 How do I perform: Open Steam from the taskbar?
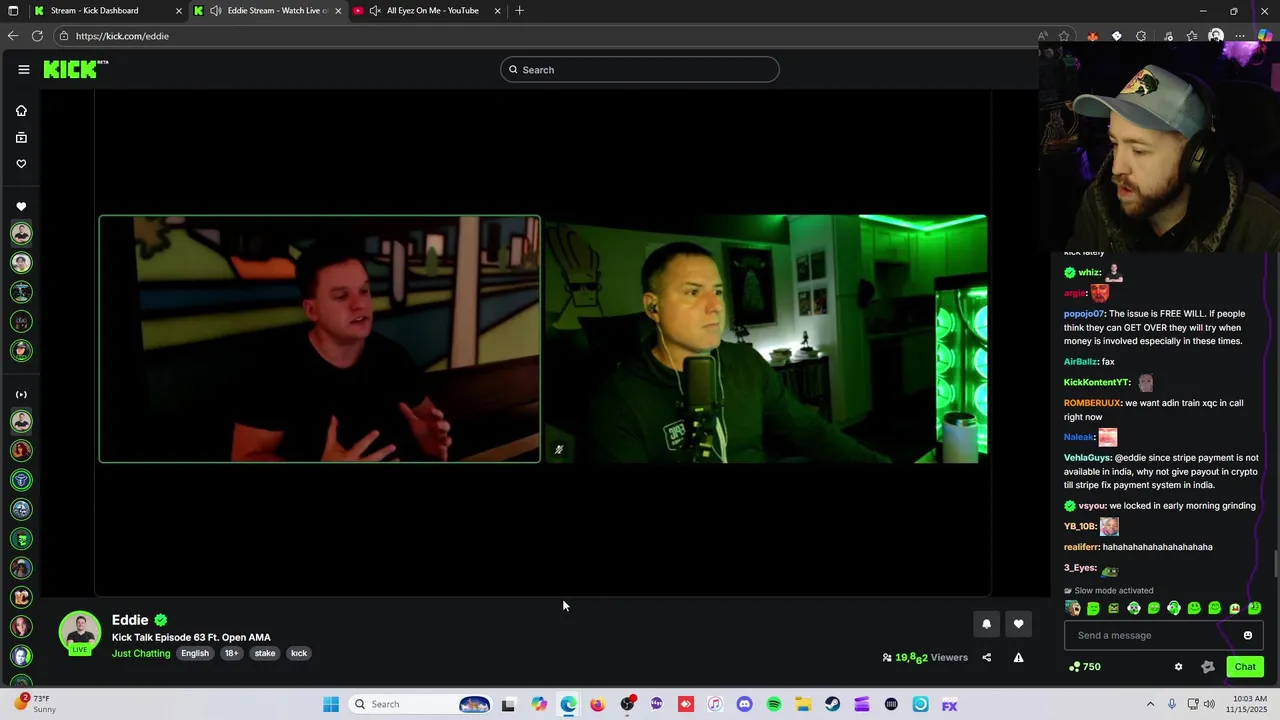(832, 704)
